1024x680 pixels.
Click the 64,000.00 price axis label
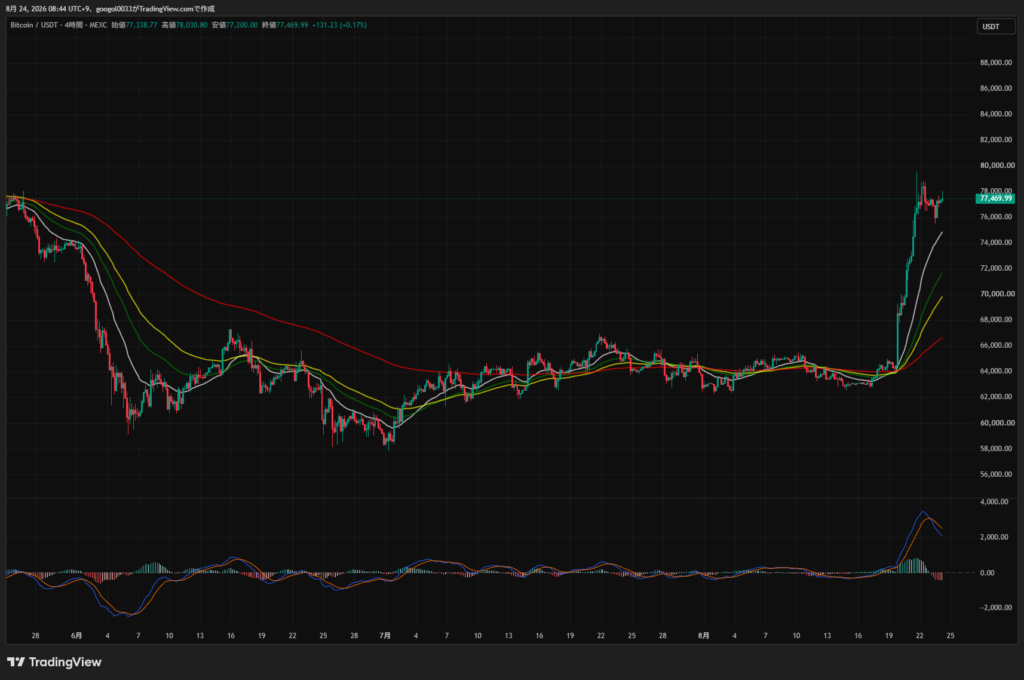coord(997,371)
